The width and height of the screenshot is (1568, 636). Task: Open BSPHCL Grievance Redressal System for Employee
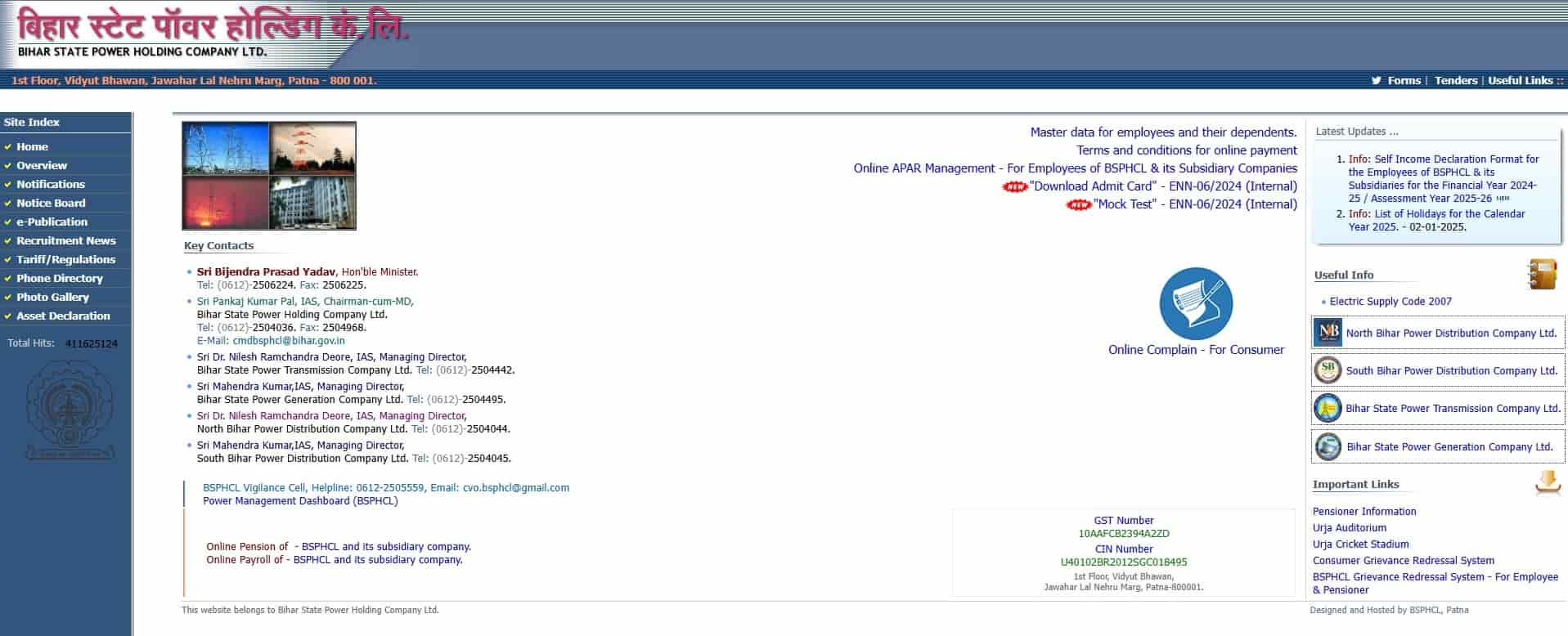tap(1435, 584)
